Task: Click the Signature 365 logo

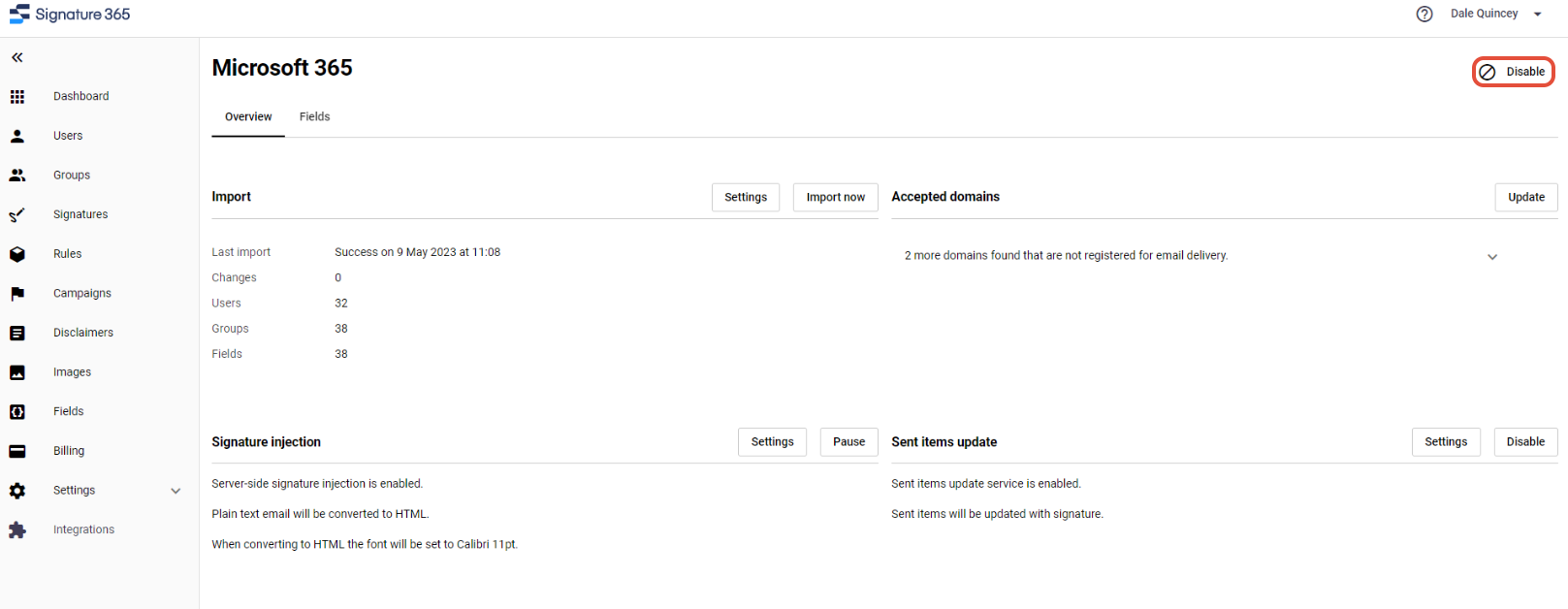Action: pyautogui.click(x=70, y=14)
